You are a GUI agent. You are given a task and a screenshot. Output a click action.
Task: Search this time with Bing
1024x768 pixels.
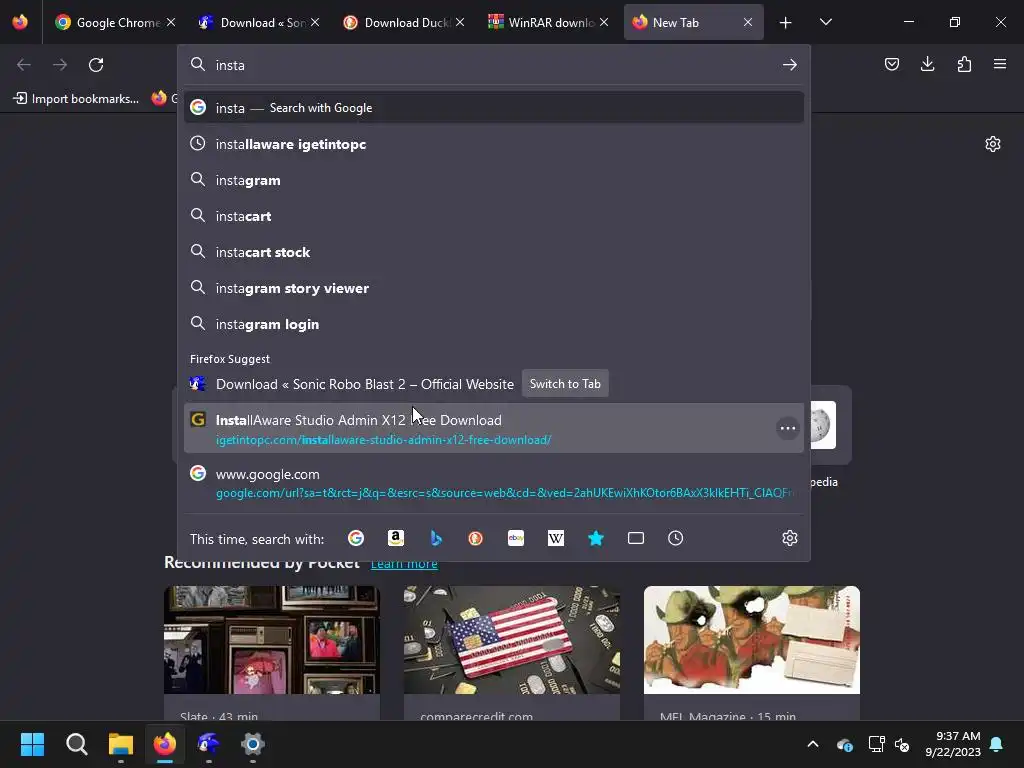click(x=436, y=538)
